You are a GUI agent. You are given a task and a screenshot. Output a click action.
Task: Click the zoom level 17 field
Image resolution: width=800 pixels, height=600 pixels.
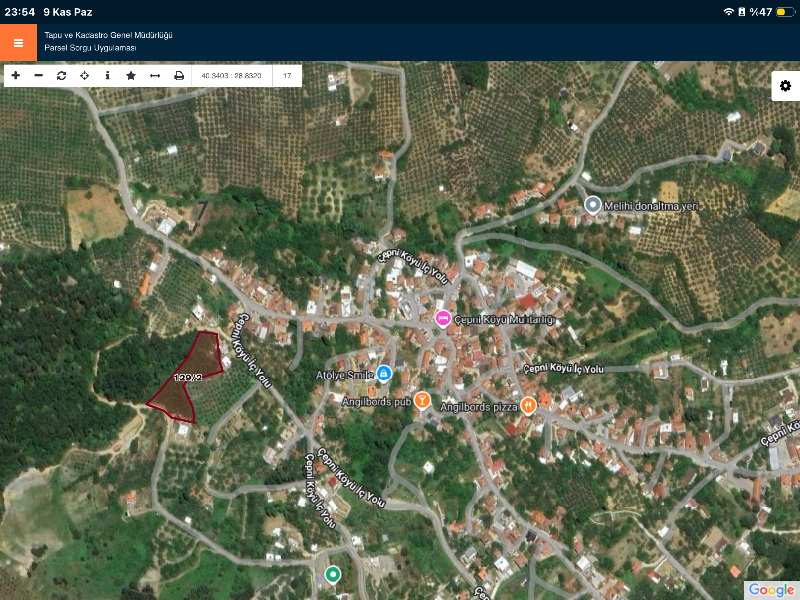click(287, 76)
